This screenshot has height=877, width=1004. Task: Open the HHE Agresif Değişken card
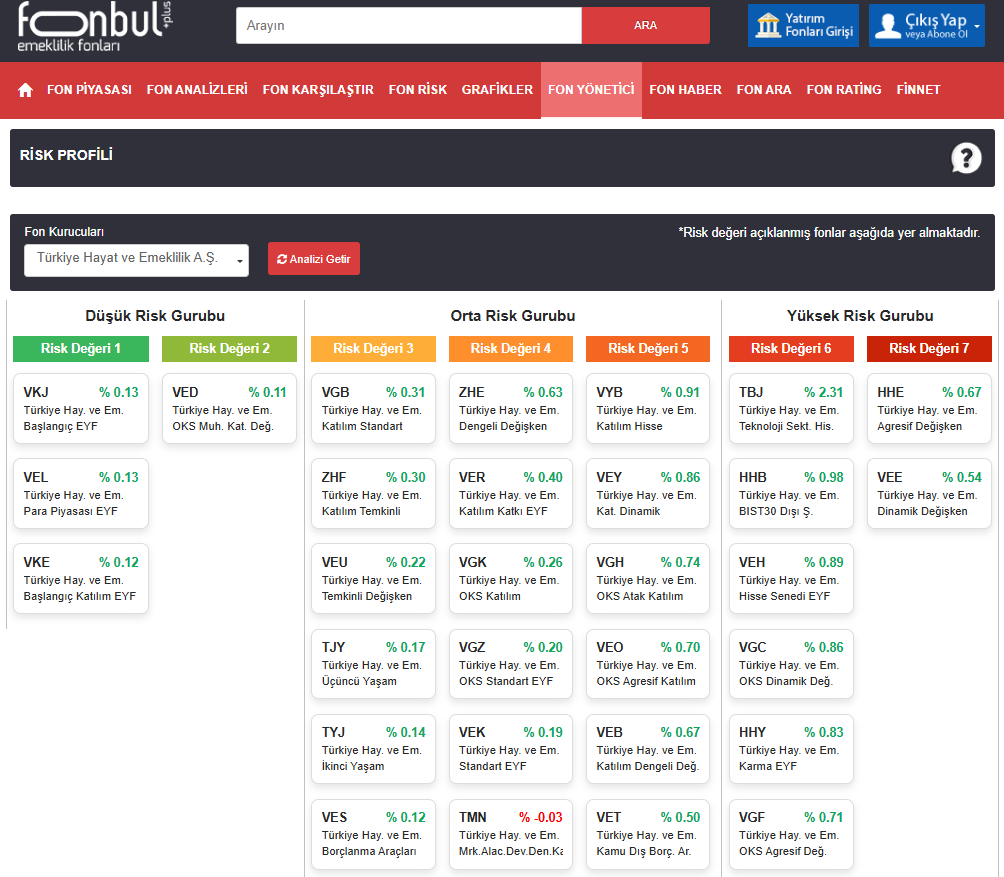[929, 408]
